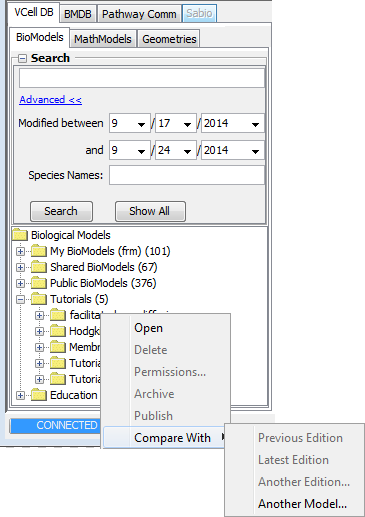Open the end month dropdown on the 'and' row

130,150
